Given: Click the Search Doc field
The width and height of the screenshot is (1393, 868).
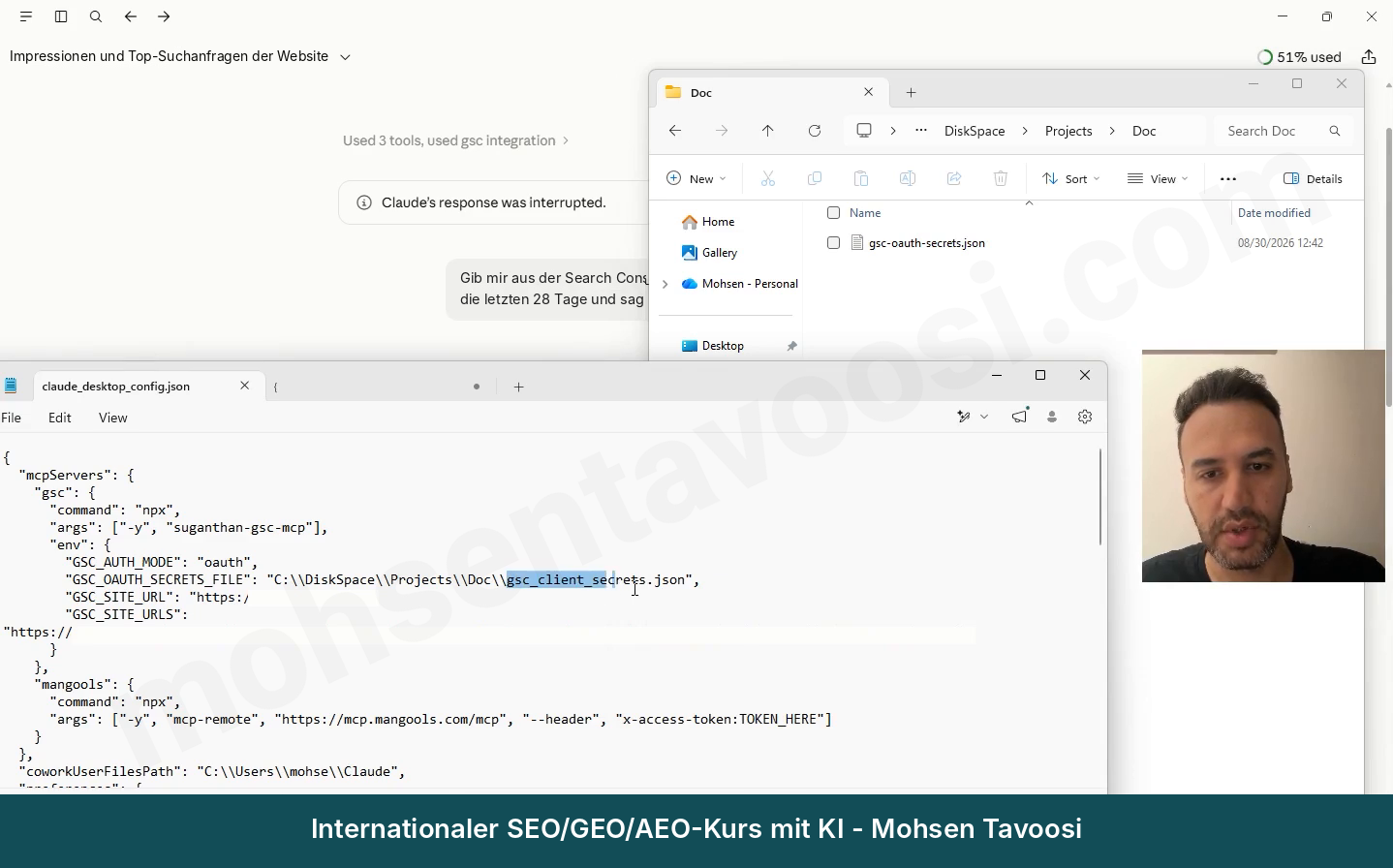Looking at the screenshot, I should 1284,131.
